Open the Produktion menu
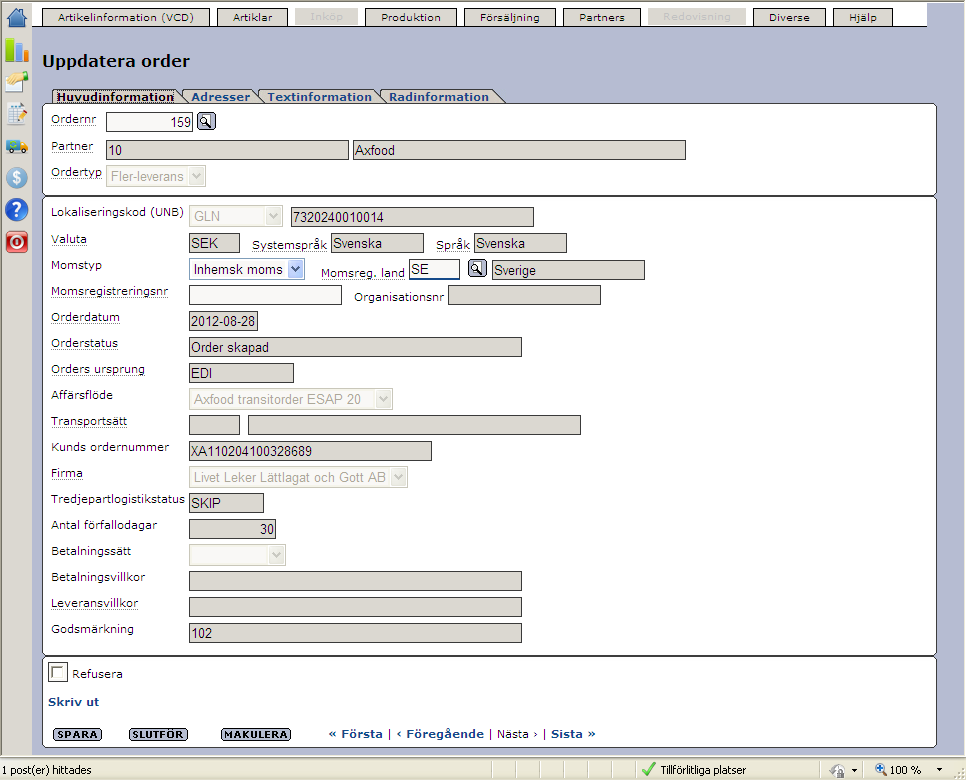The height and width of the screenshot is (780, 966). [x=411, y=17]
